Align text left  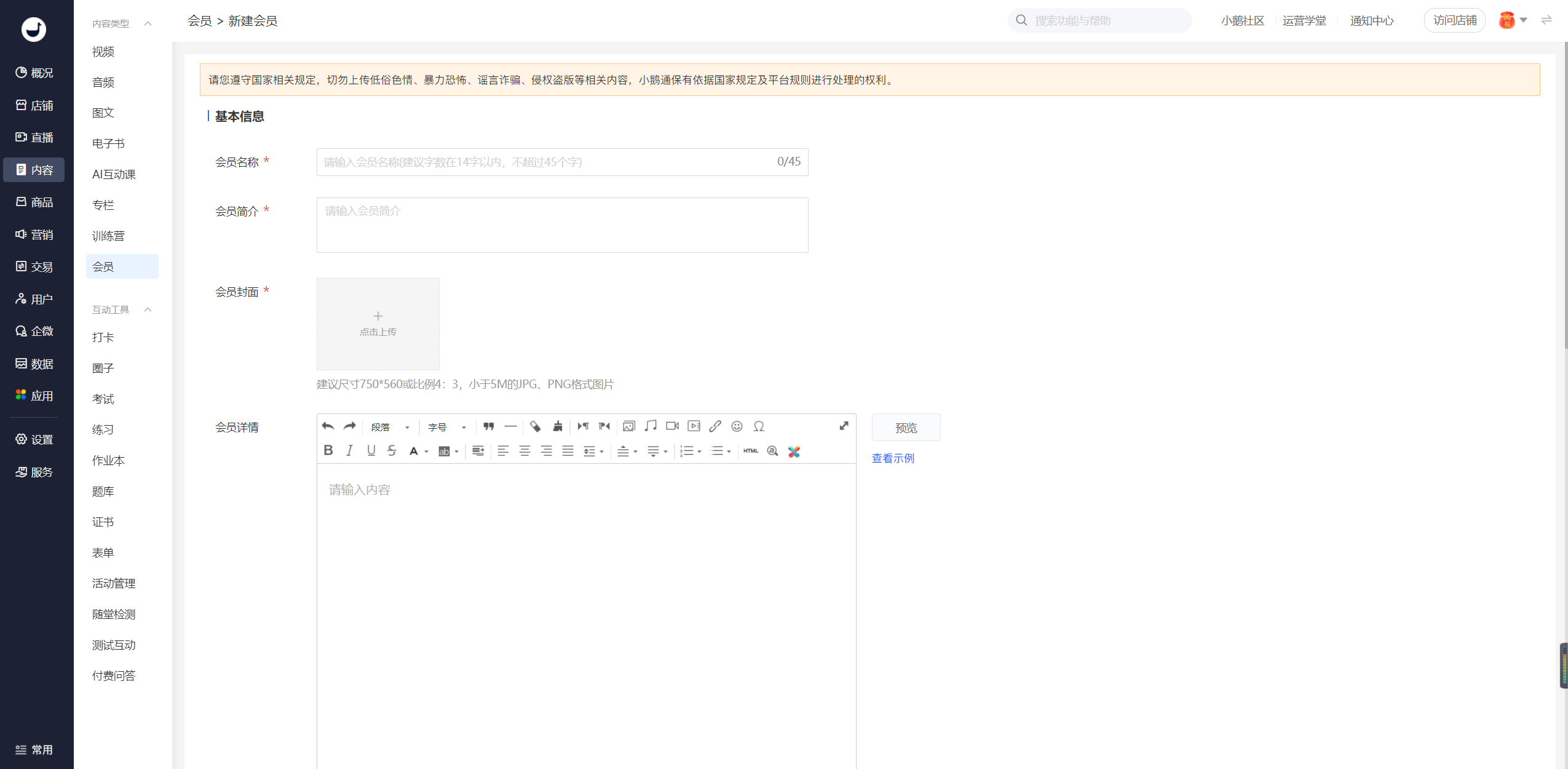pos(503,451)
